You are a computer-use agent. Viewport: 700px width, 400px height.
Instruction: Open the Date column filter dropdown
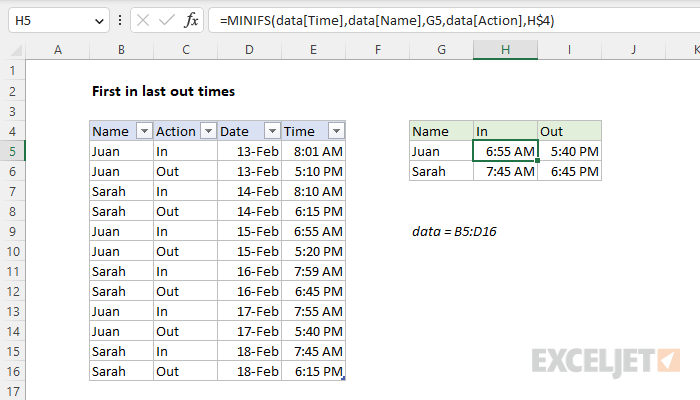(272, 131)
